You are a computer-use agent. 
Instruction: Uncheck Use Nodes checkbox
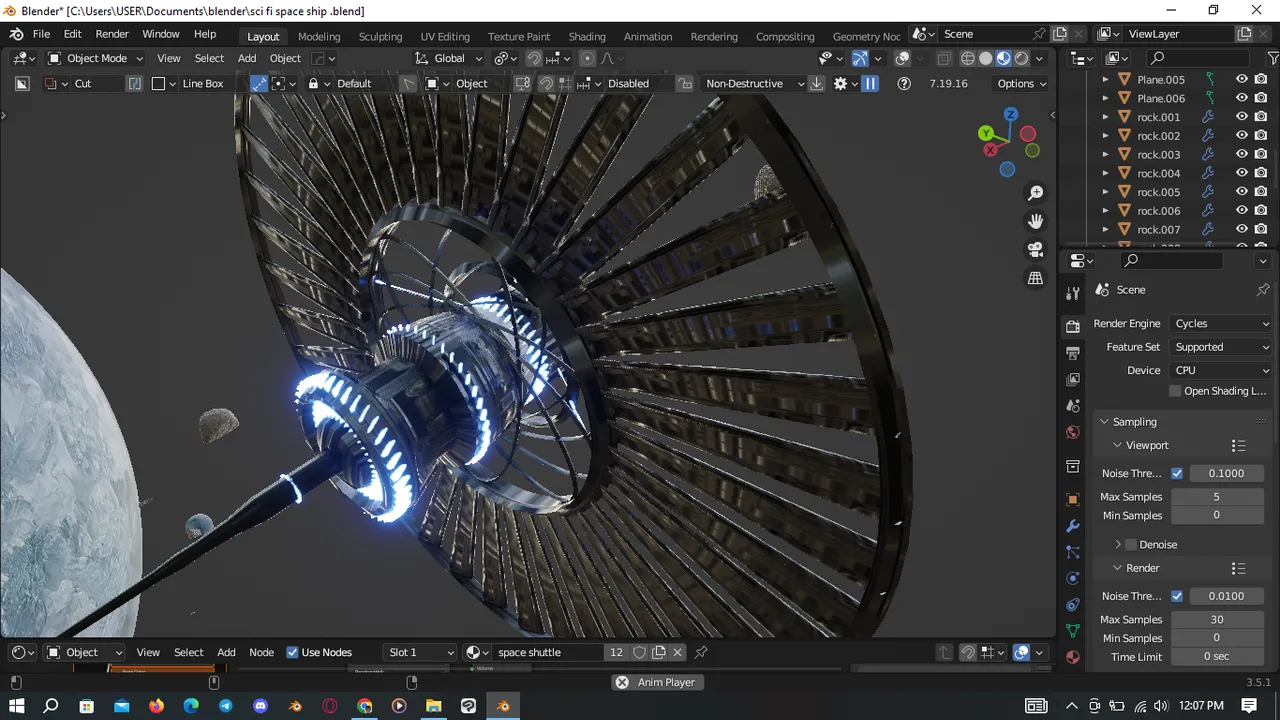click(x=292, y=652)
